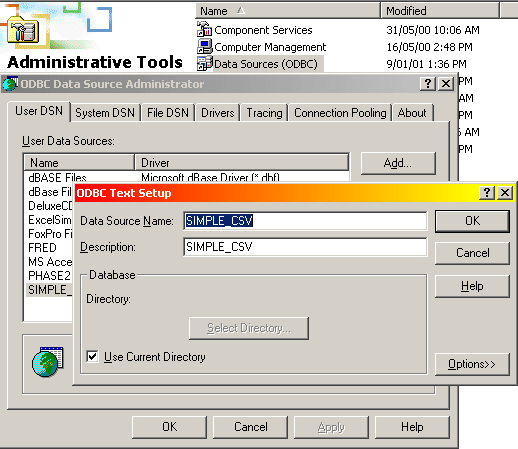Screen dimensions: 518x449
Task: Toggle the Use Current Directory checkbox
Action: (92, 357)
